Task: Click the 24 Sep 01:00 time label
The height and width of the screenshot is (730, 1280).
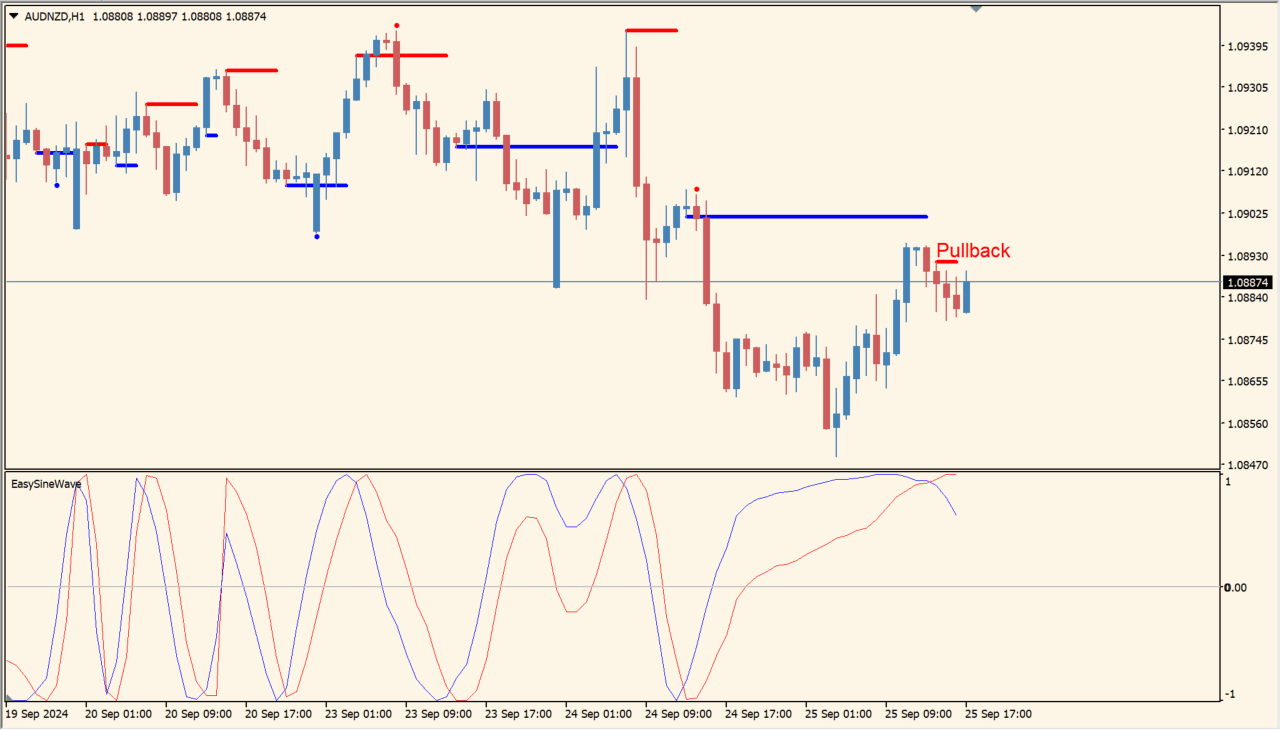Action: [x=598, y=714]
